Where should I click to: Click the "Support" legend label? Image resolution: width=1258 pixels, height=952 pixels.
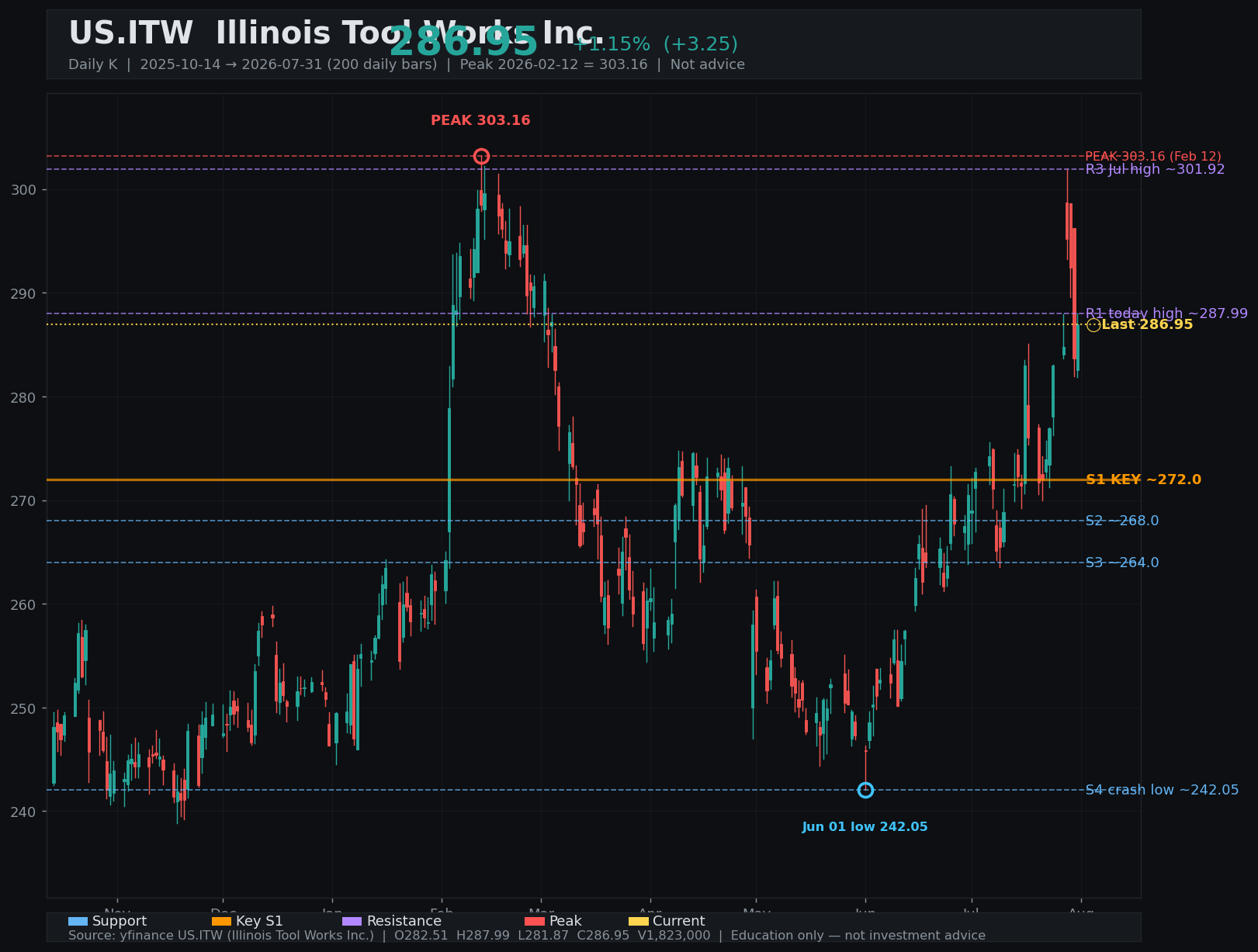[120, 921]
